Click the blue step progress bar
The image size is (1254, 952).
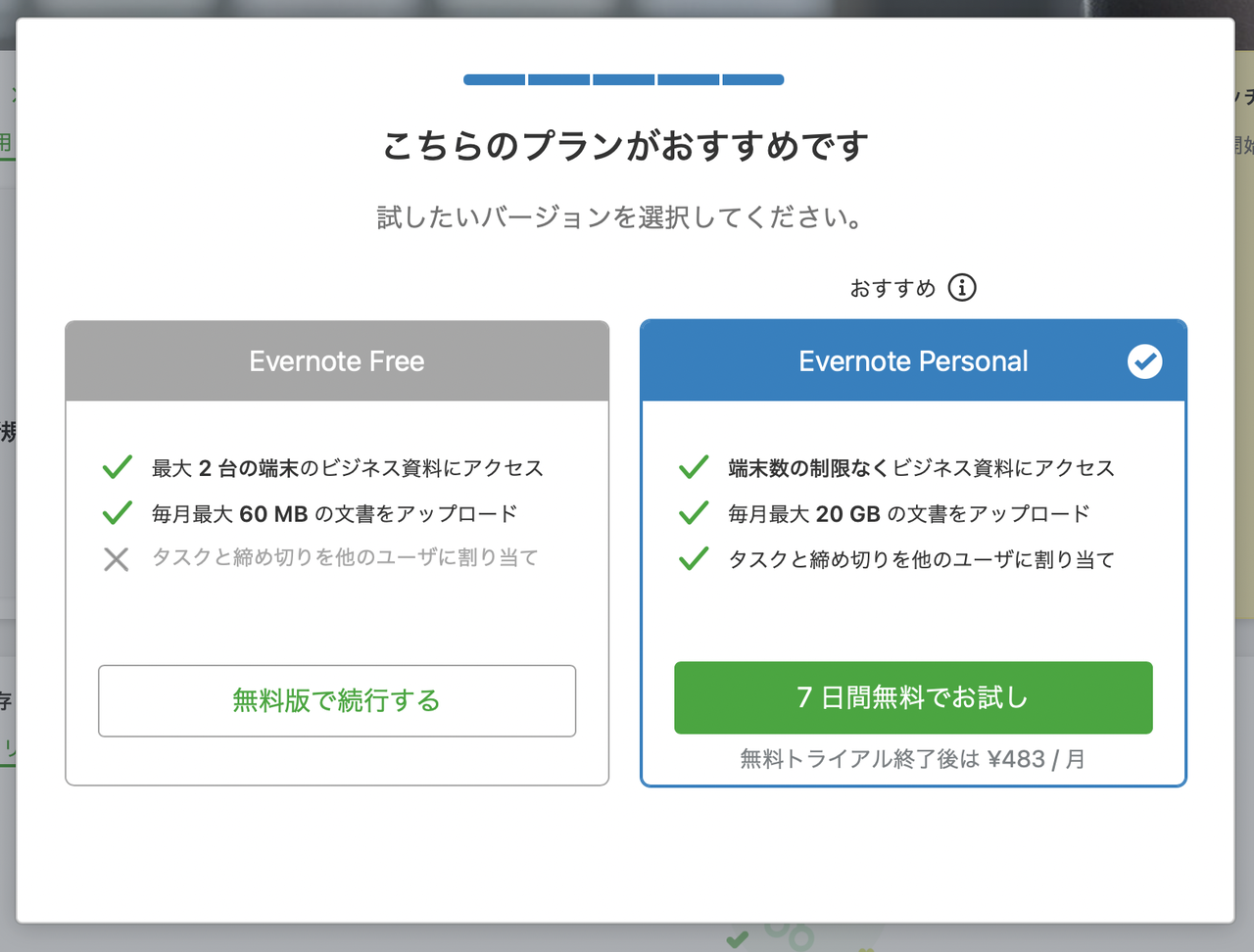coord(624,80)
